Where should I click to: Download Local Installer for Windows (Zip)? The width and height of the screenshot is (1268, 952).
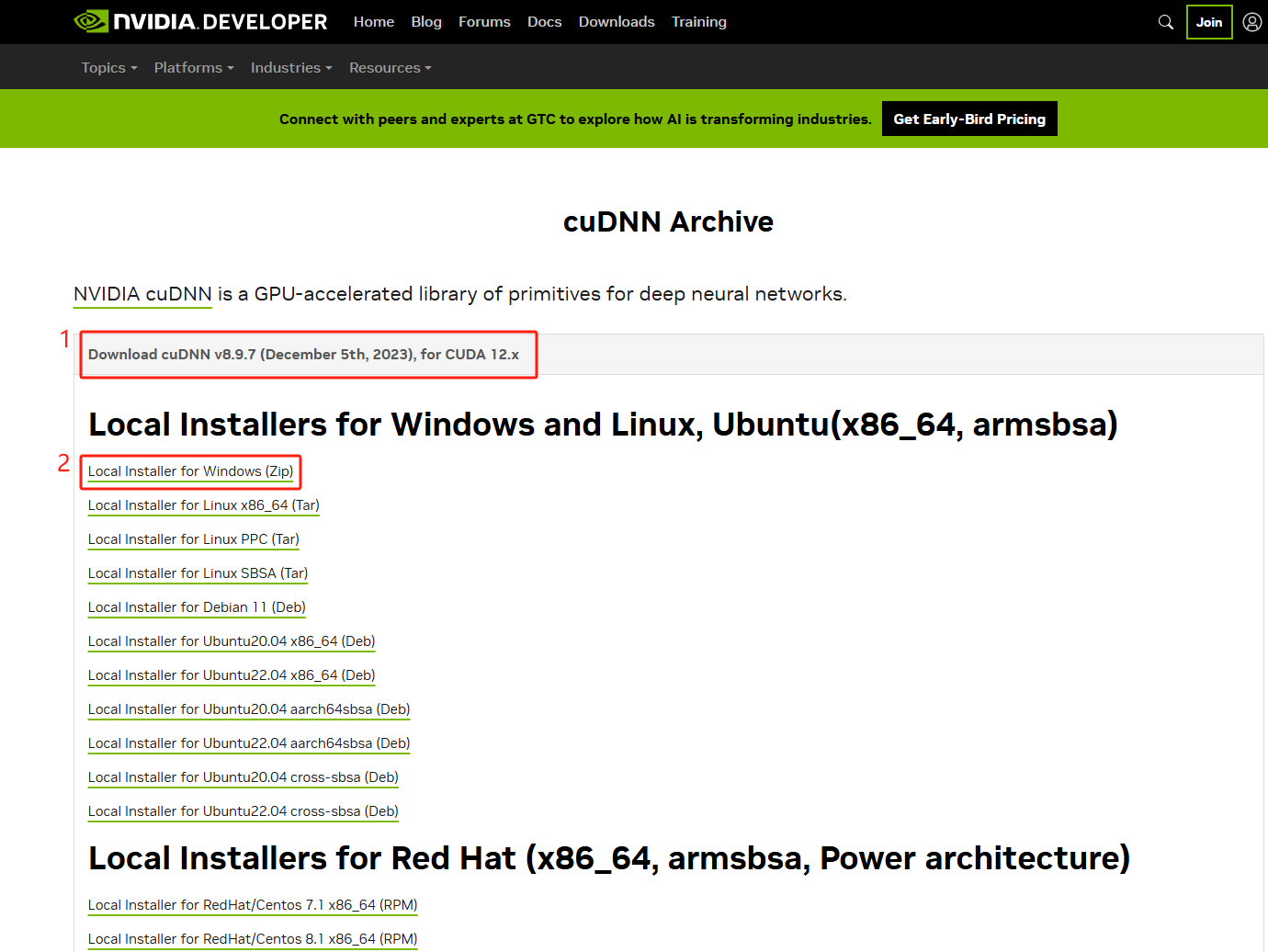click(x=190, y=471)
